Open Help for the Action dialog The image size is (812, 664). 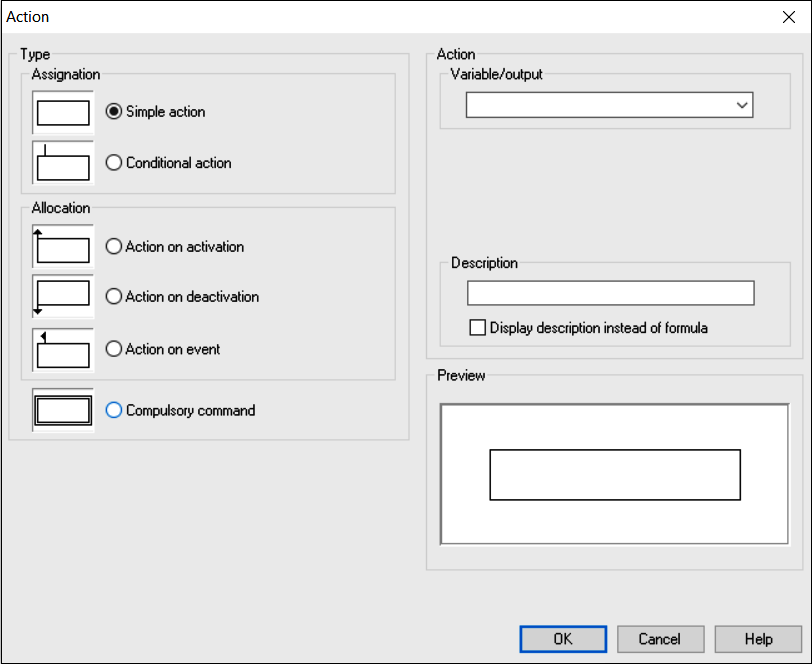[758, 639]
